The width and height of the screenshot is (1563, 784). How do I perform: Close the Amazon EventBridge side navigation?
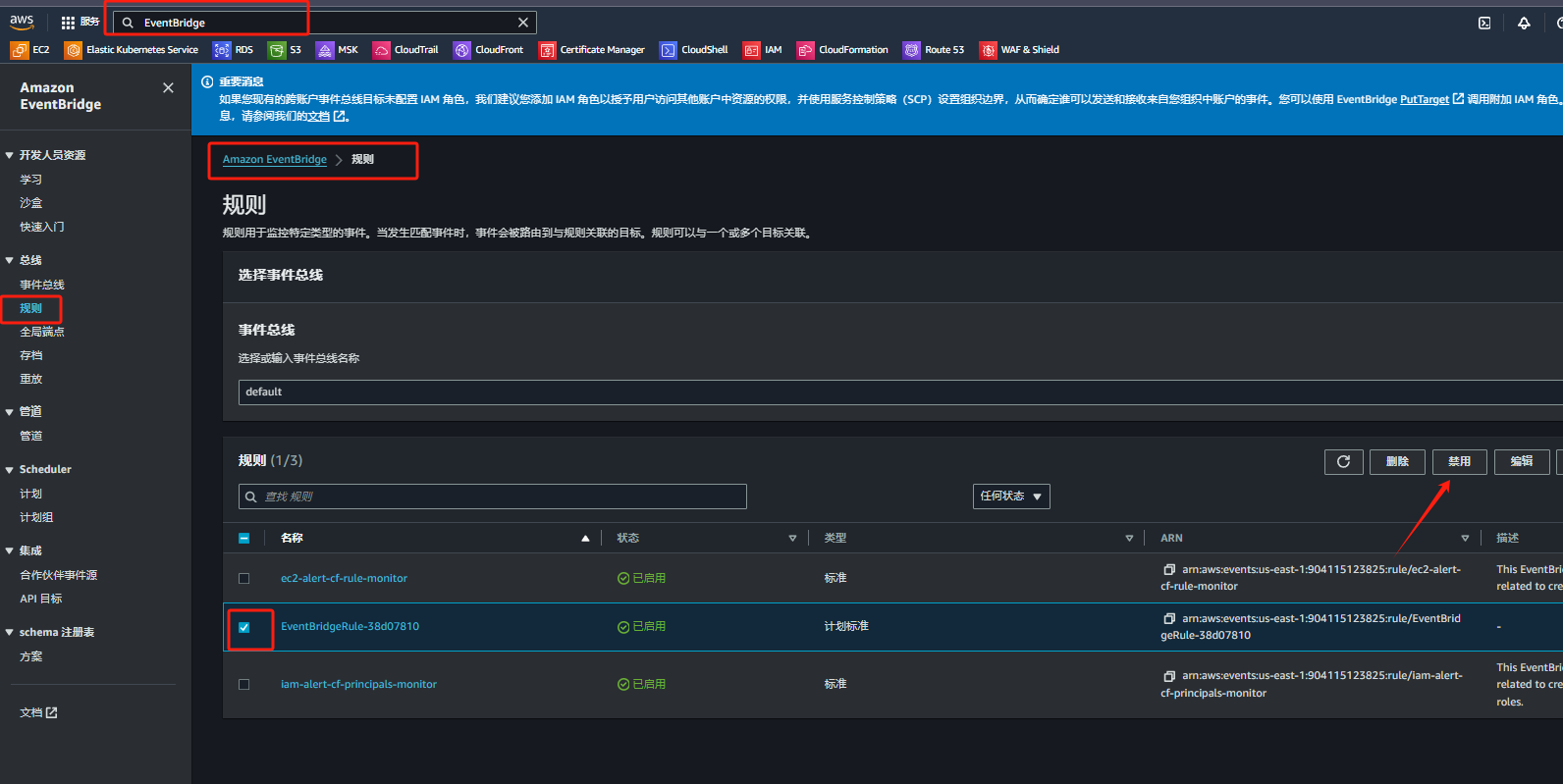click(x=168, y=87)
